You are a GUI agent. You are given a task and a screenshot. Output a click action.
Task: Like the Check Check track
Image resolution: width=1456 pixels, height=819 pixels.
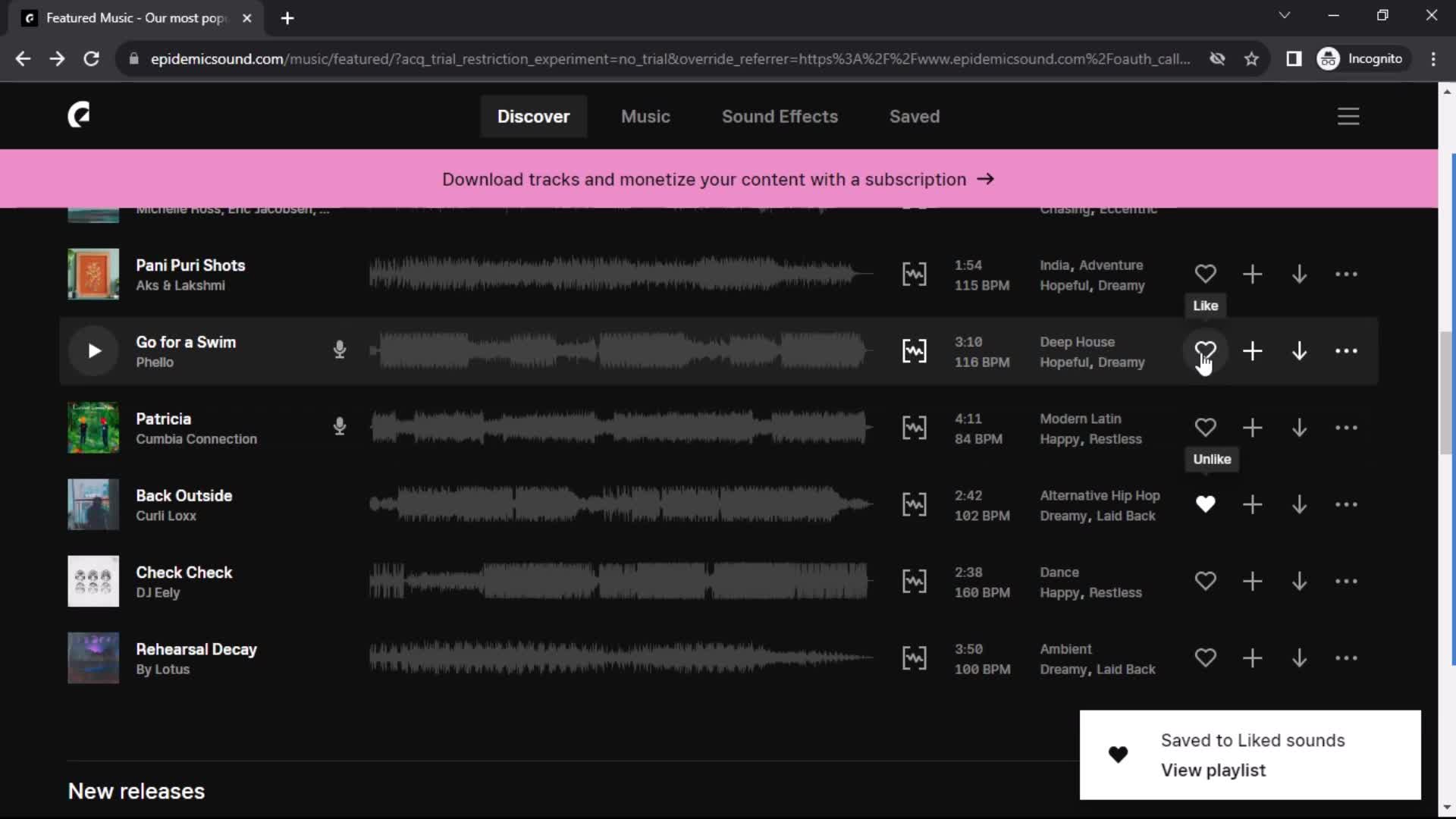click(x=1205, y=581)
